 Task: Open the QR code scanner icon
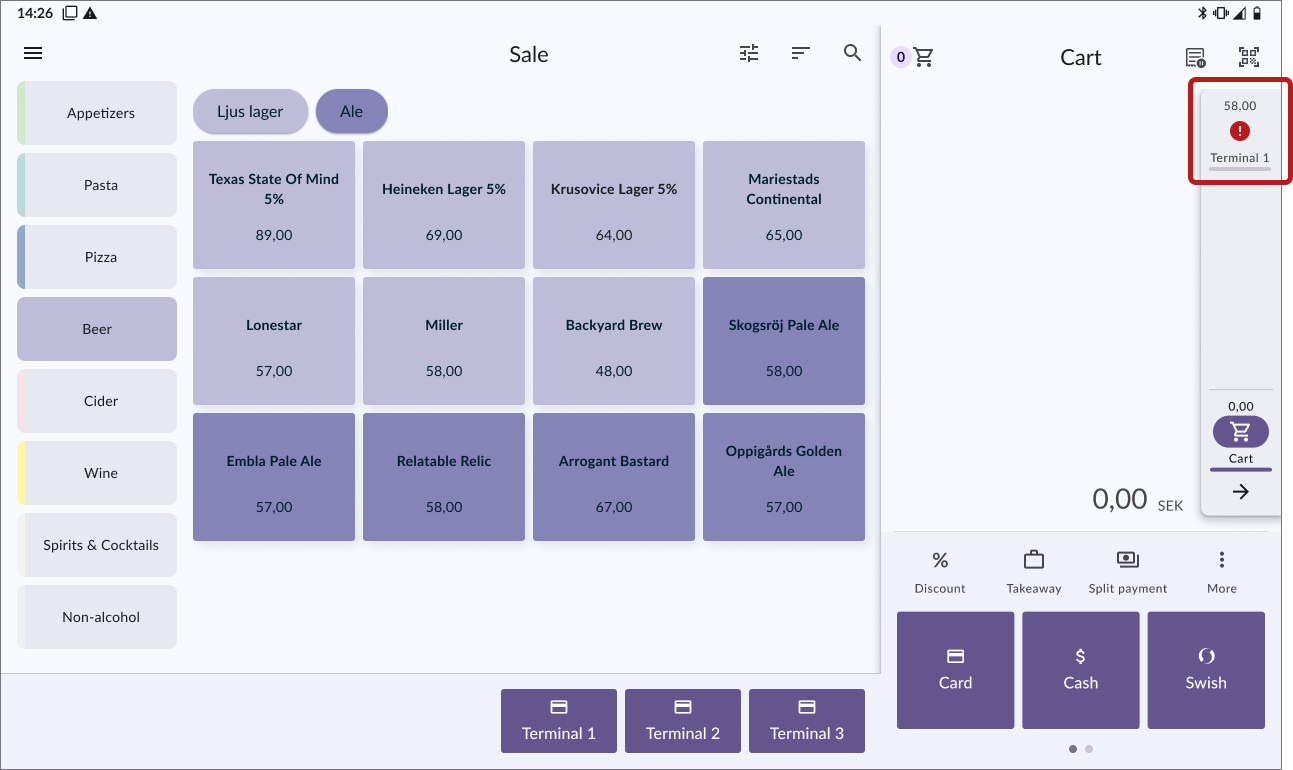coord(1249,57)
